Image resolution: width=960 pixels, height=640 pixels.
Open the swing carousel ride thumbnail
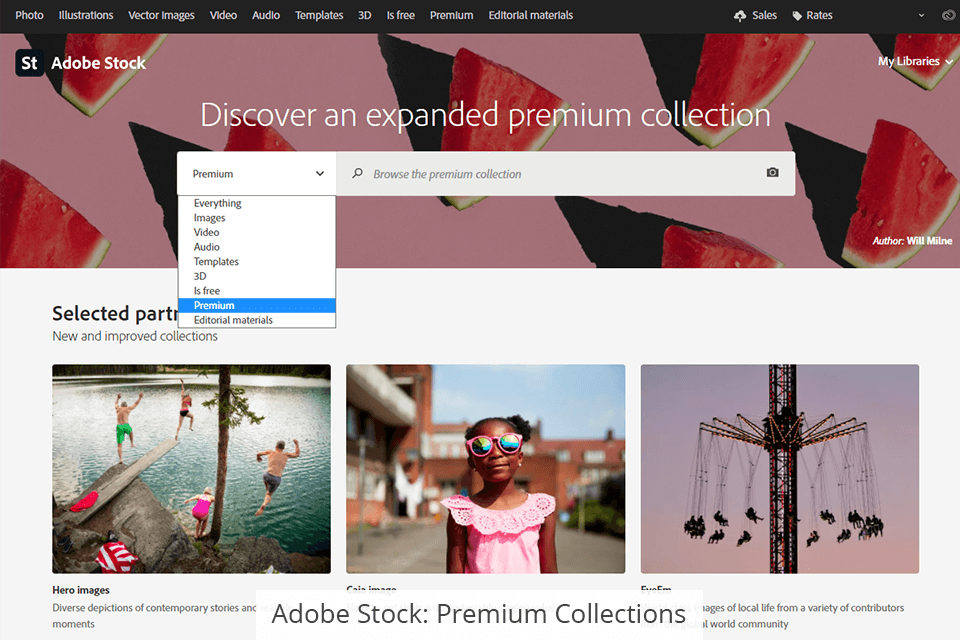pos(779,469)
